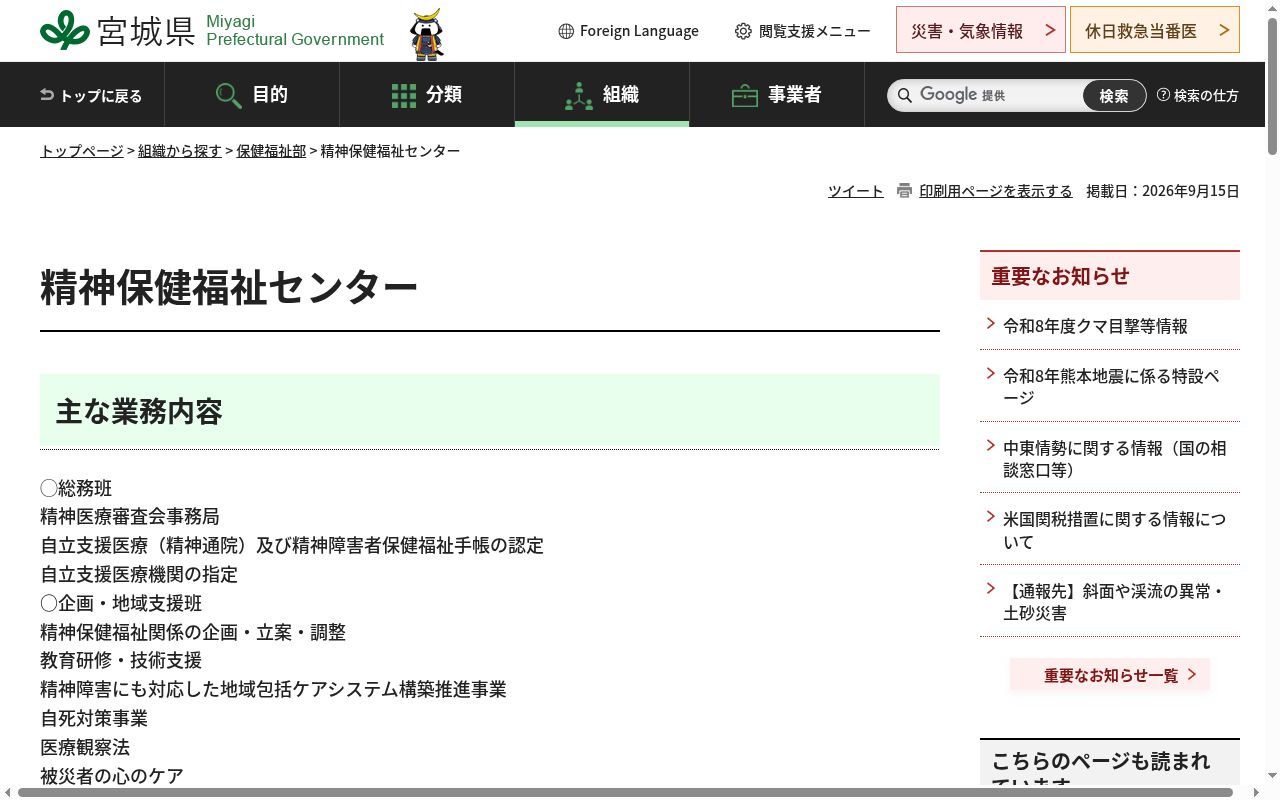The width and height of the screenshot is (1280, 800).
Task: Click the question mark icon by 検索の仕方
Action: 1163,95
